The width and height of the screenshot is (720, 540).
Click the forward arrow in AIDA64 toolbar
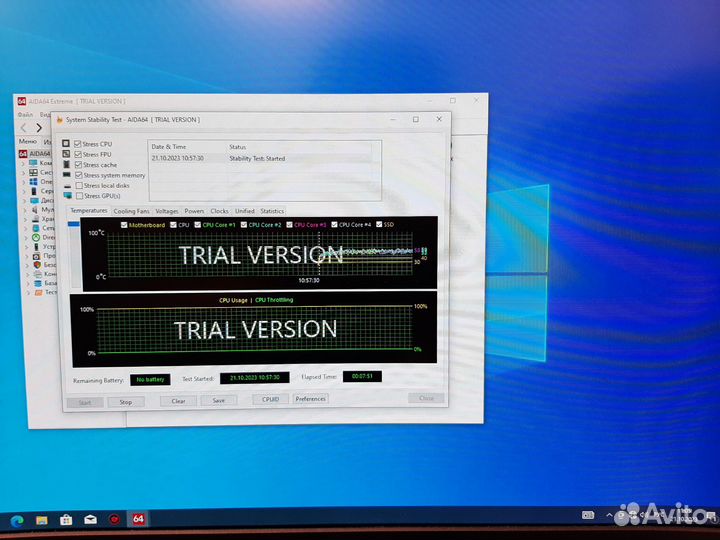point(39,127)
